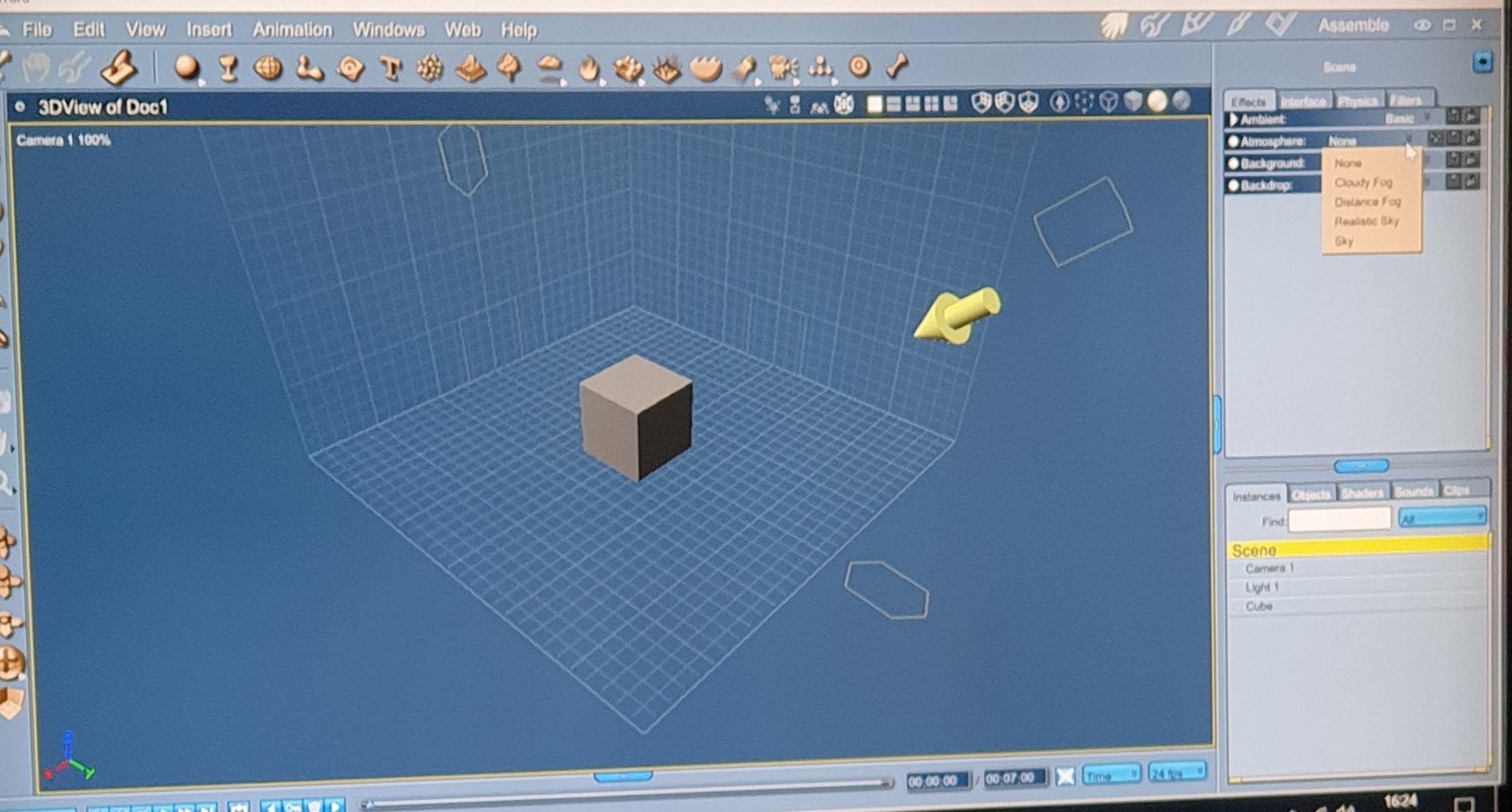Open the 24 fps dropdown
This screenshot has height=812, width=1512.
1177,773
